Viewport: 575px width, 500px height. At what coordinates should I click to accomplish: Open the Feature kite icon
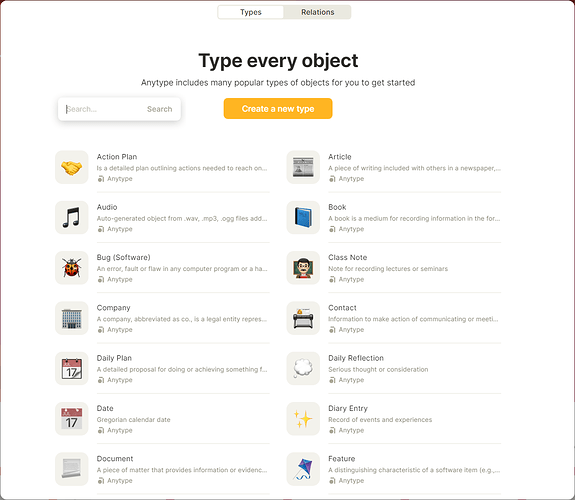click(x=303, y=469)
